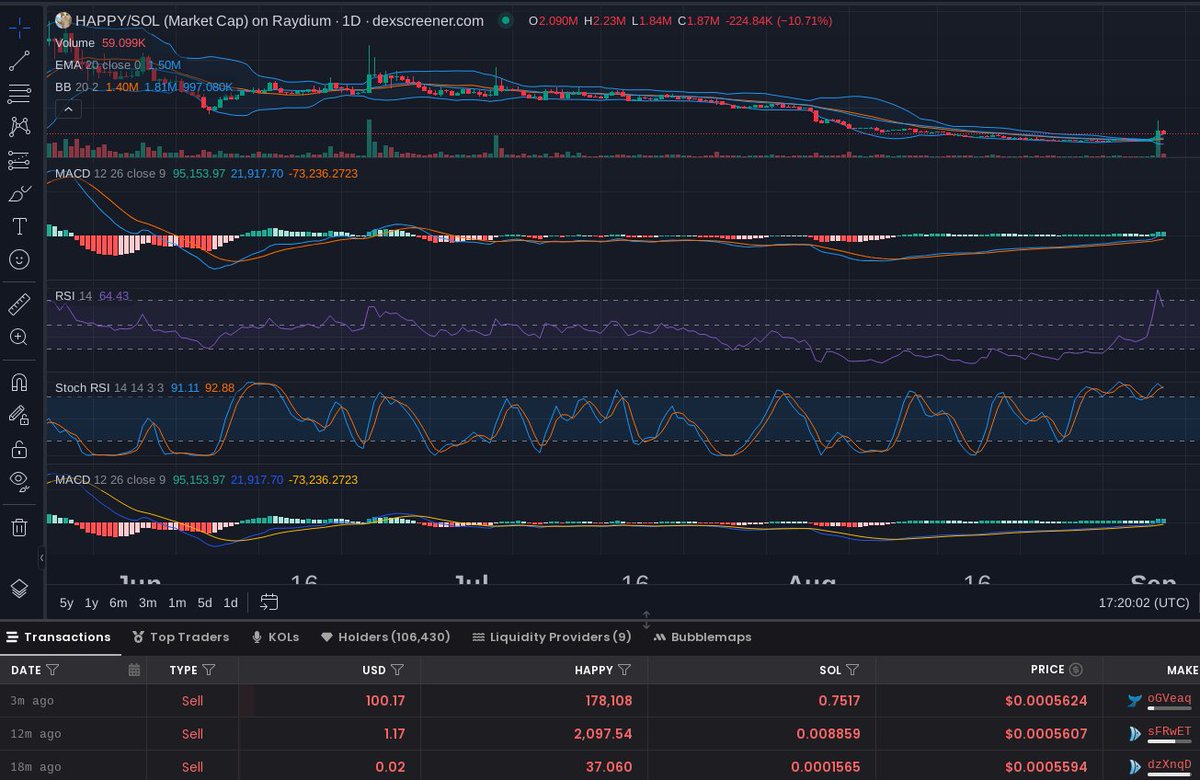Collapse the indicator legend with chevron
The image size is (1200, 780).
67,109
